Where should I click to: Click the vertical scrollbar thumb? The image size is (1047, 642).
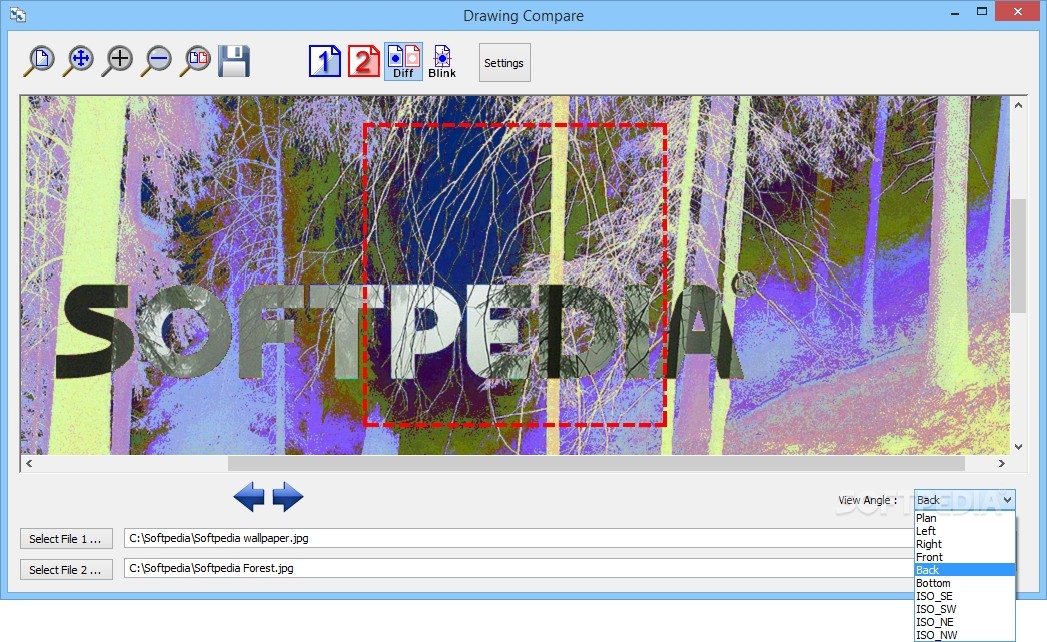pos(1018,255)
